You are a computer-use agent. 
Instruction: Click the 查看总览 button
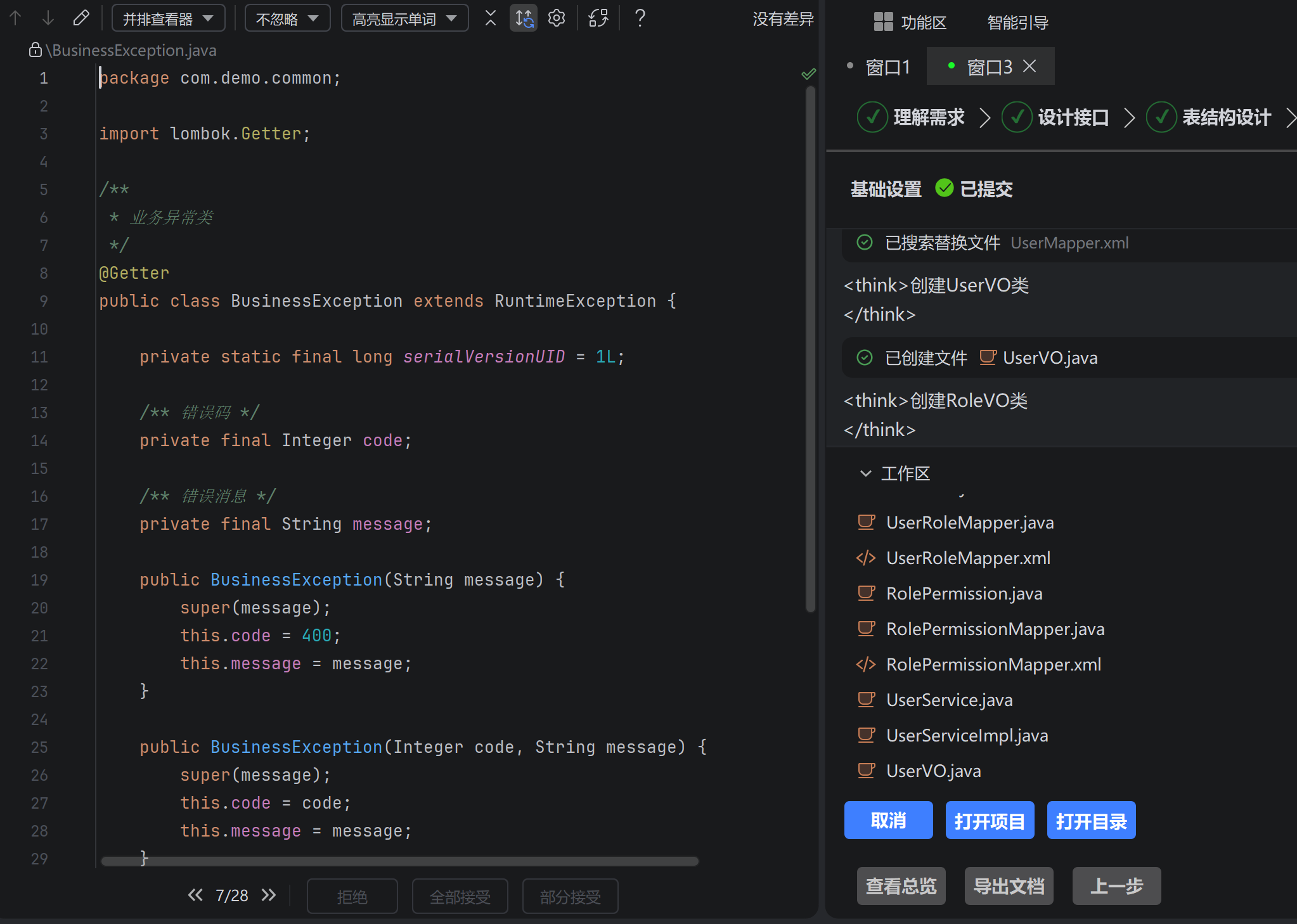coord(901,886)
